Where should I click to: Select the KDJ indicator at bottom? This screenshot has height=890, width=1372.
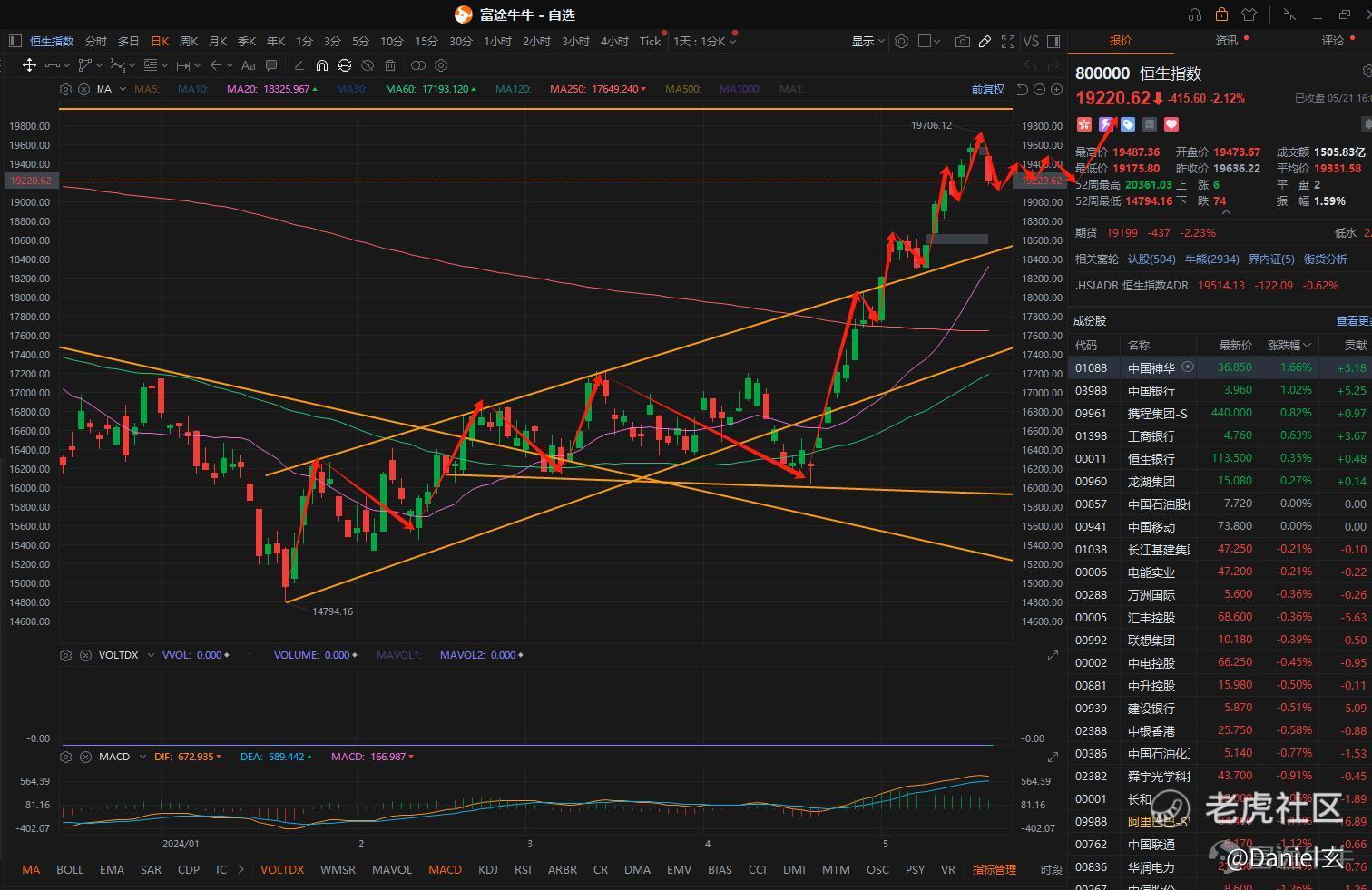tap(488, 869)
